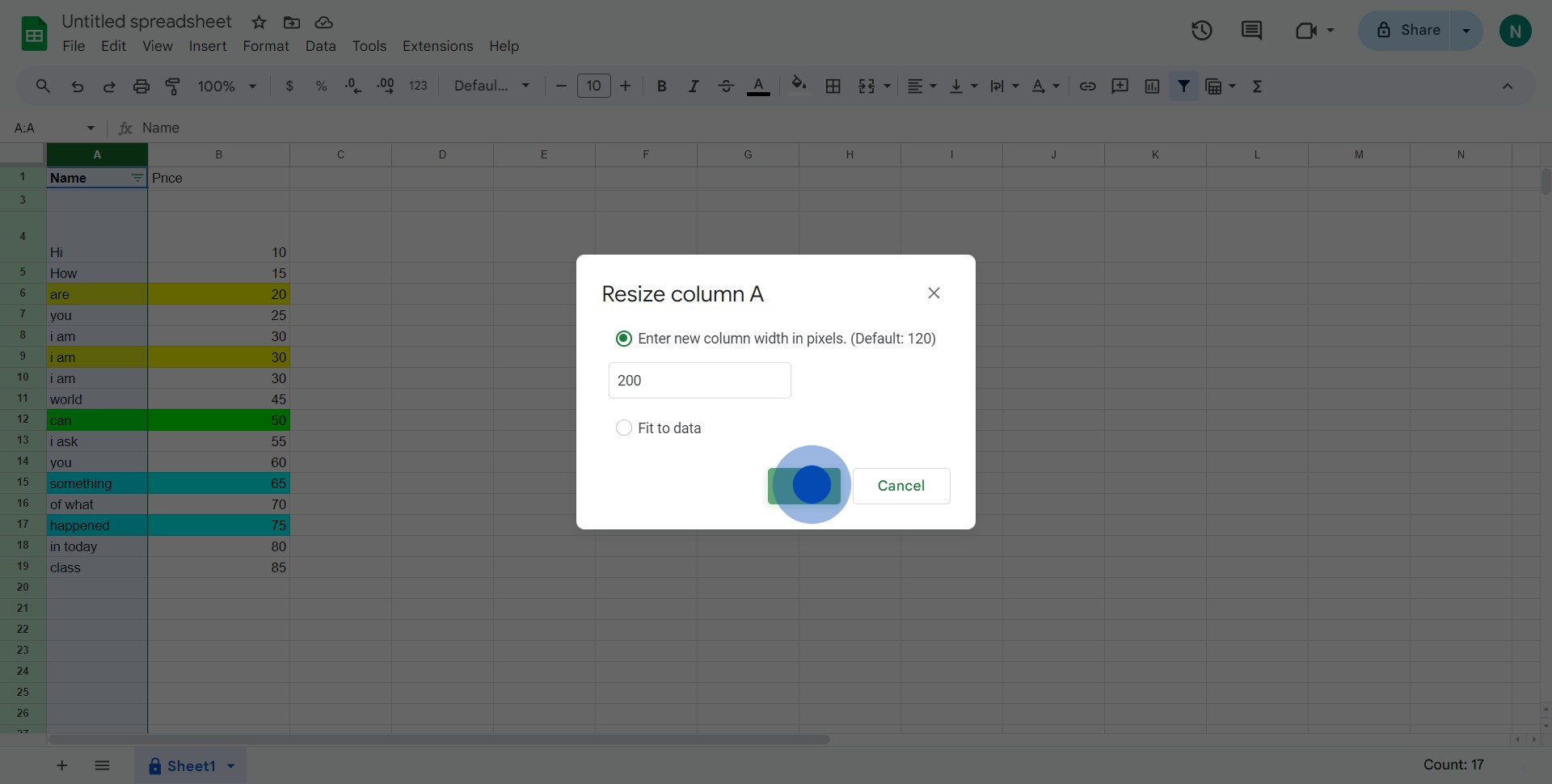Open vertical align dropdown
Image resolution: width=1552 pixels, height=784 pixels.
(x=964, y=86)
